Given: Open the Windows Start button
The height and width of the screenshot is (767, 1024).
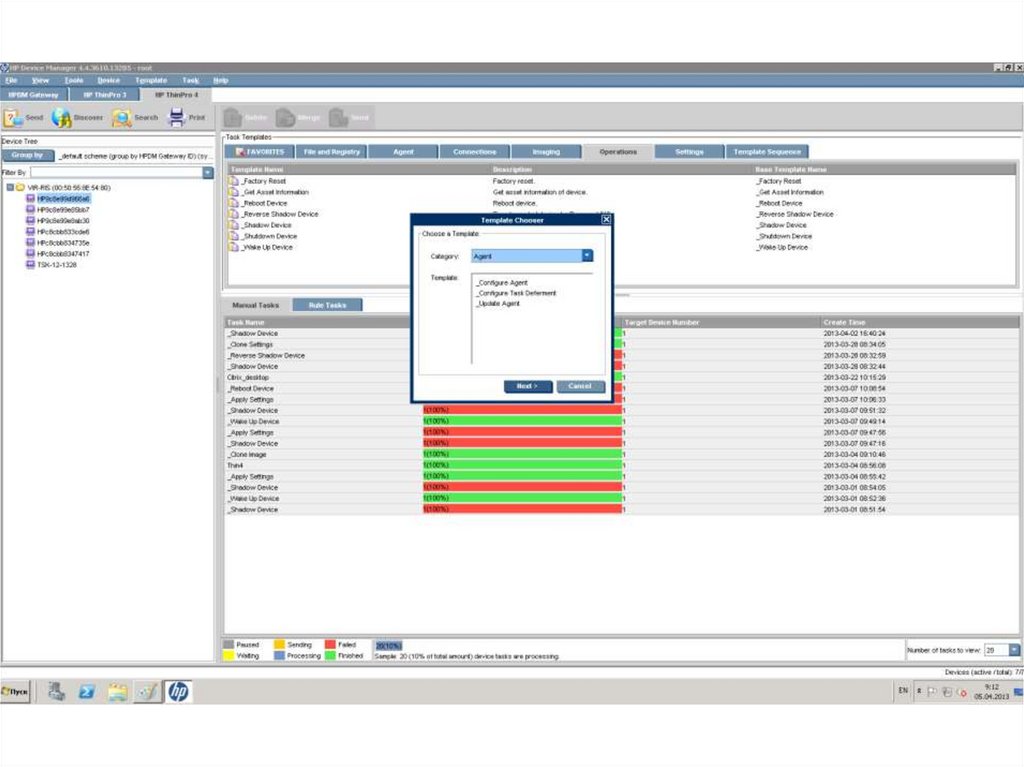Looking at the screenshot, I should (x=15, y=691).
